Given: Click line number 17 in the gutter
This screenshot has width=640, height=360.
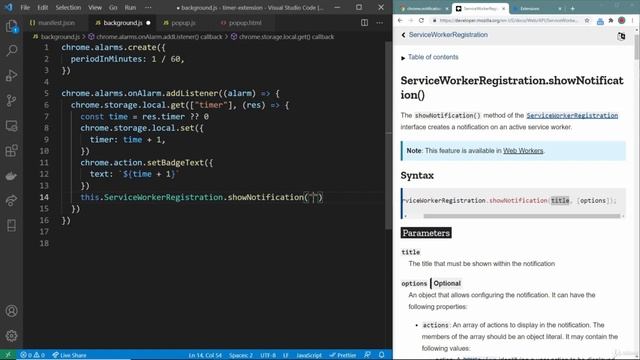Looking at the screenshot, I should [44, 232].
